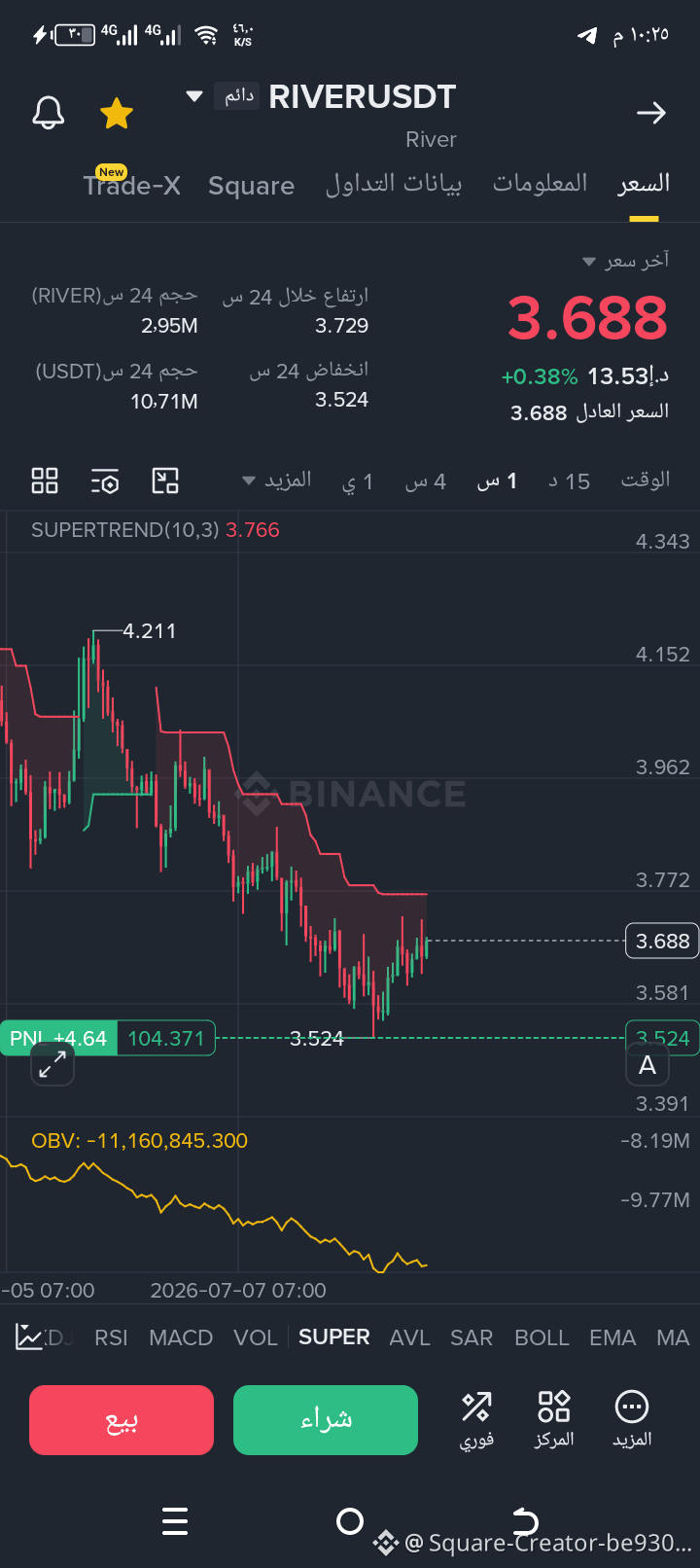The width and height of the screenshot is (700, 1568).
Task: Select the 15-minute timeframe
Action: 569,481
